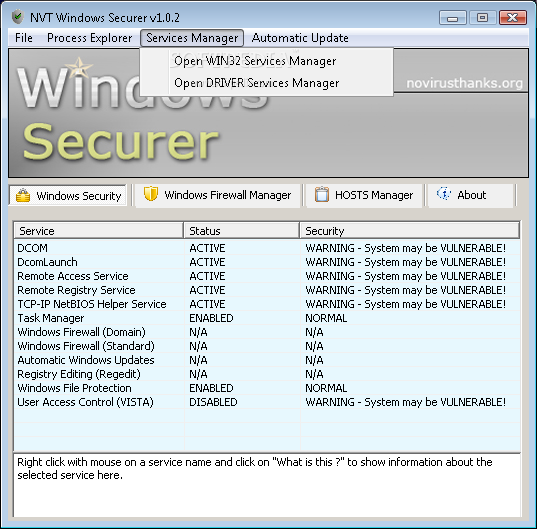Select the DCOM service row
This screenshot has height=529, width=537.
coord(267,248)
